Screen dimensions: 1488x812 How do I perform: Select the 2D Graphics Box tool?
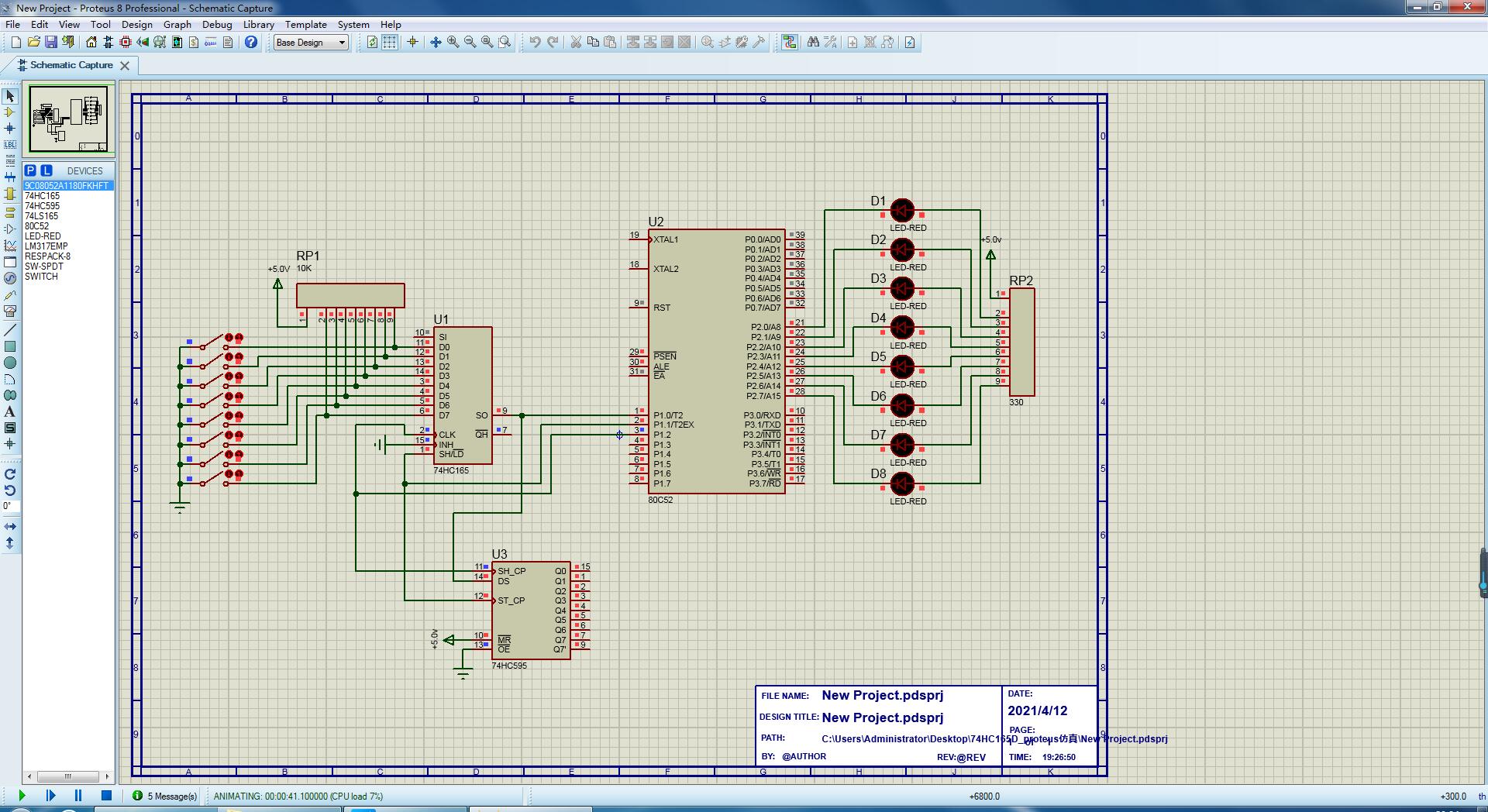coord(10,346)
